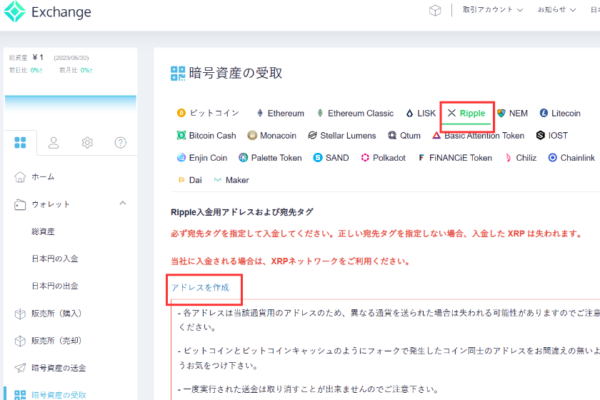Select the Dai currency
The height and width of the screenshot is (400, 600).
pyautogui.click(x=189, y=180)
